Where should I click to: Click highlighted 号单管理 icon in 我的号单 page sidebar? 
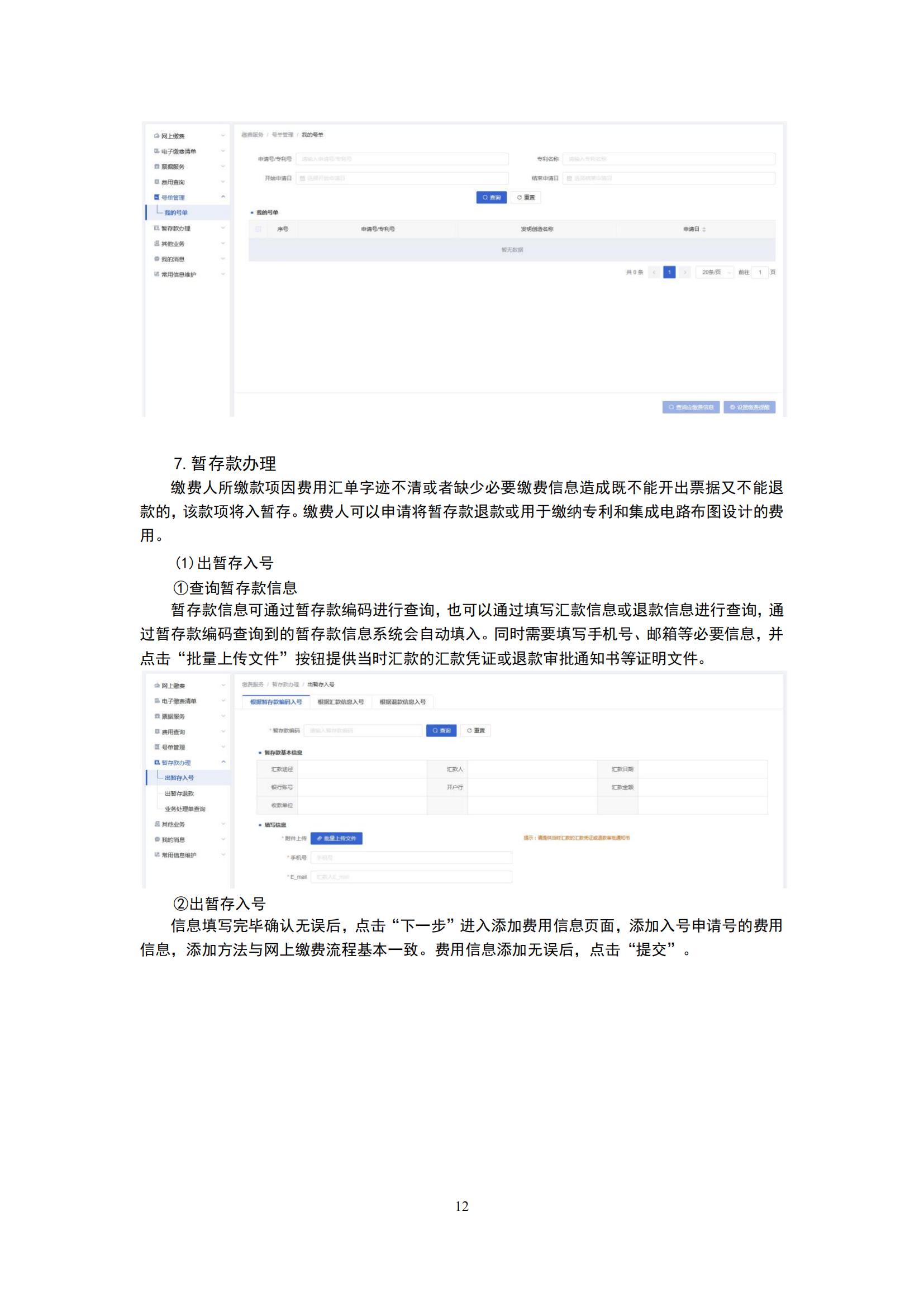(157, 197)
